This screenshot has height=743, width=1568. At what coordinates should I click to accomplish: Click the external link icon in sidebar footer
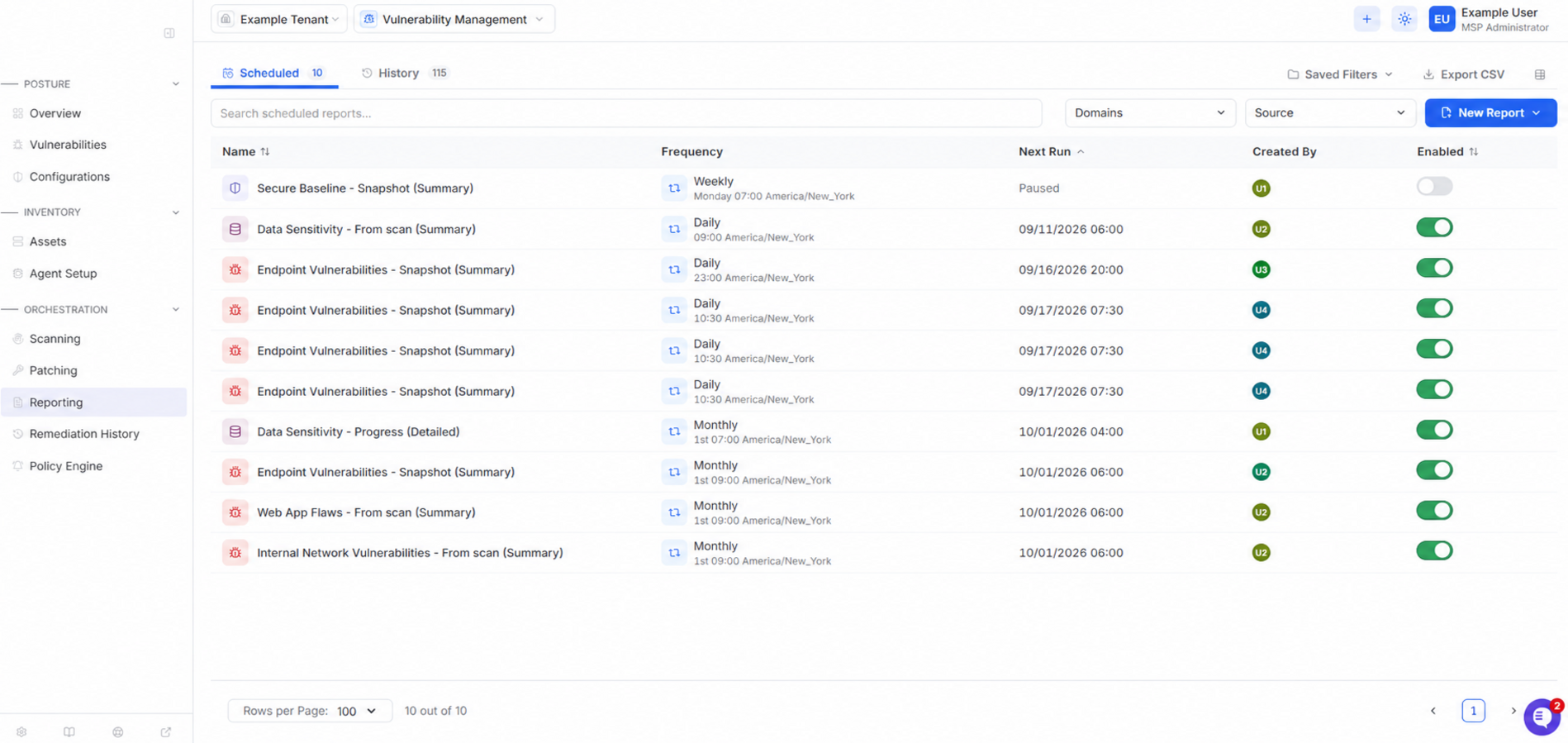[166, 732]
